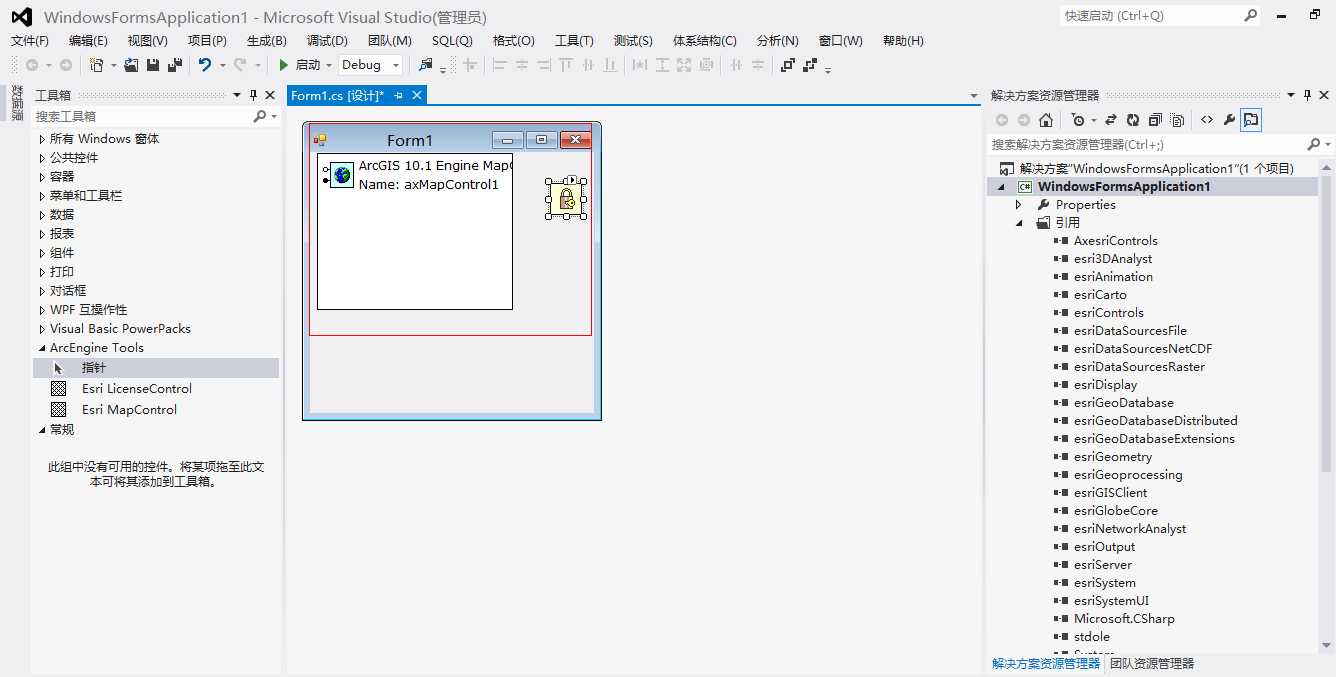1336x677 pixels.
Task: Click Pending Changes Filter clock icon
Action: pyautogui.click(x=1078, y=120)
